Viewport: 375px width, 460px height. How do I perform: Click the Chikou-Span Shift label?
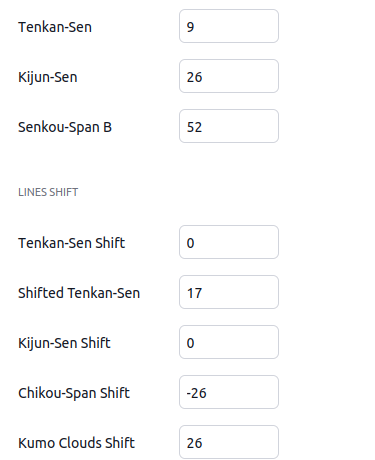[x=74, y=393]
